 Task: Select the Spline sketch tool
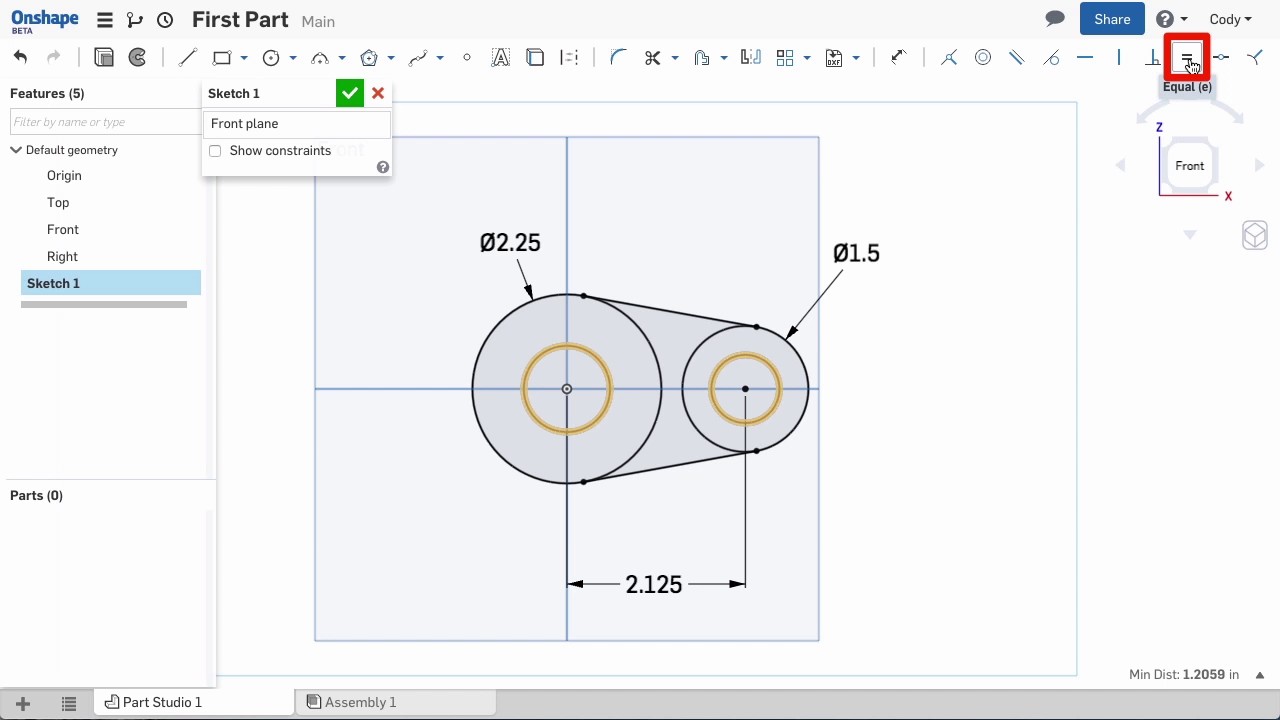418,58
